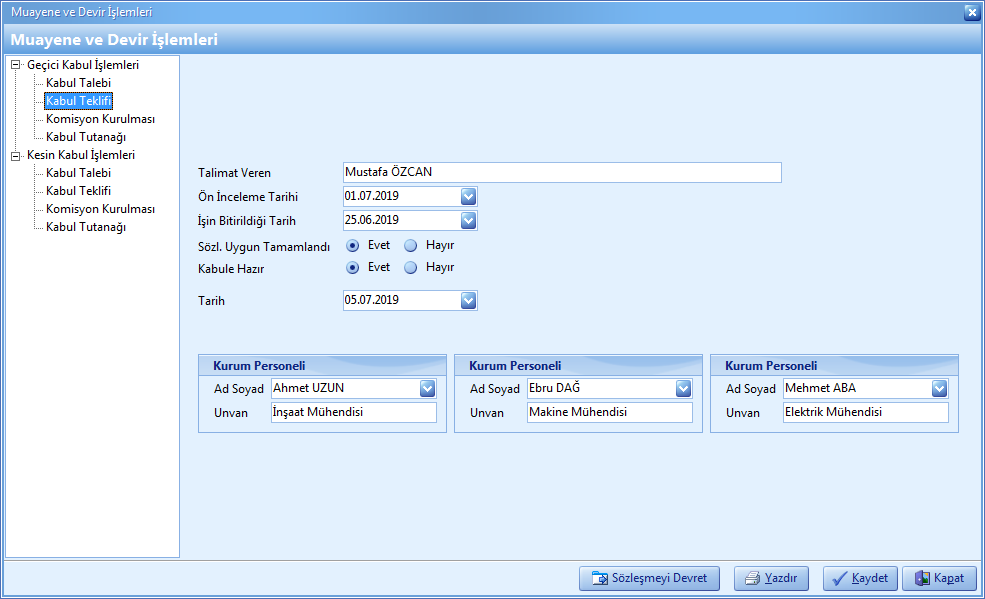Click the Talimat Veren text field
The height and width of the screenshot is (599, 985).
click(x=560, y=172)
